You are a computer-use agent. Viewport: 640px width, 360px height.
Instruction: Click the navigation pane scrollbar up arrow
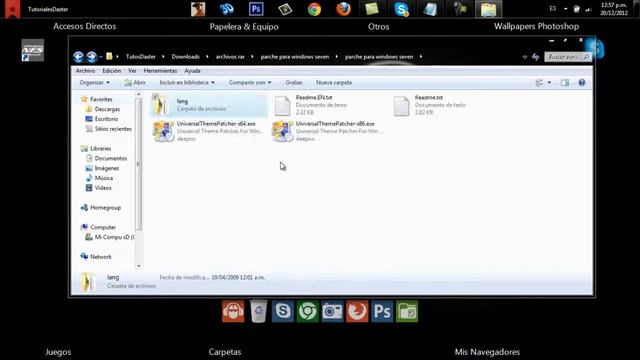[139, 94]
